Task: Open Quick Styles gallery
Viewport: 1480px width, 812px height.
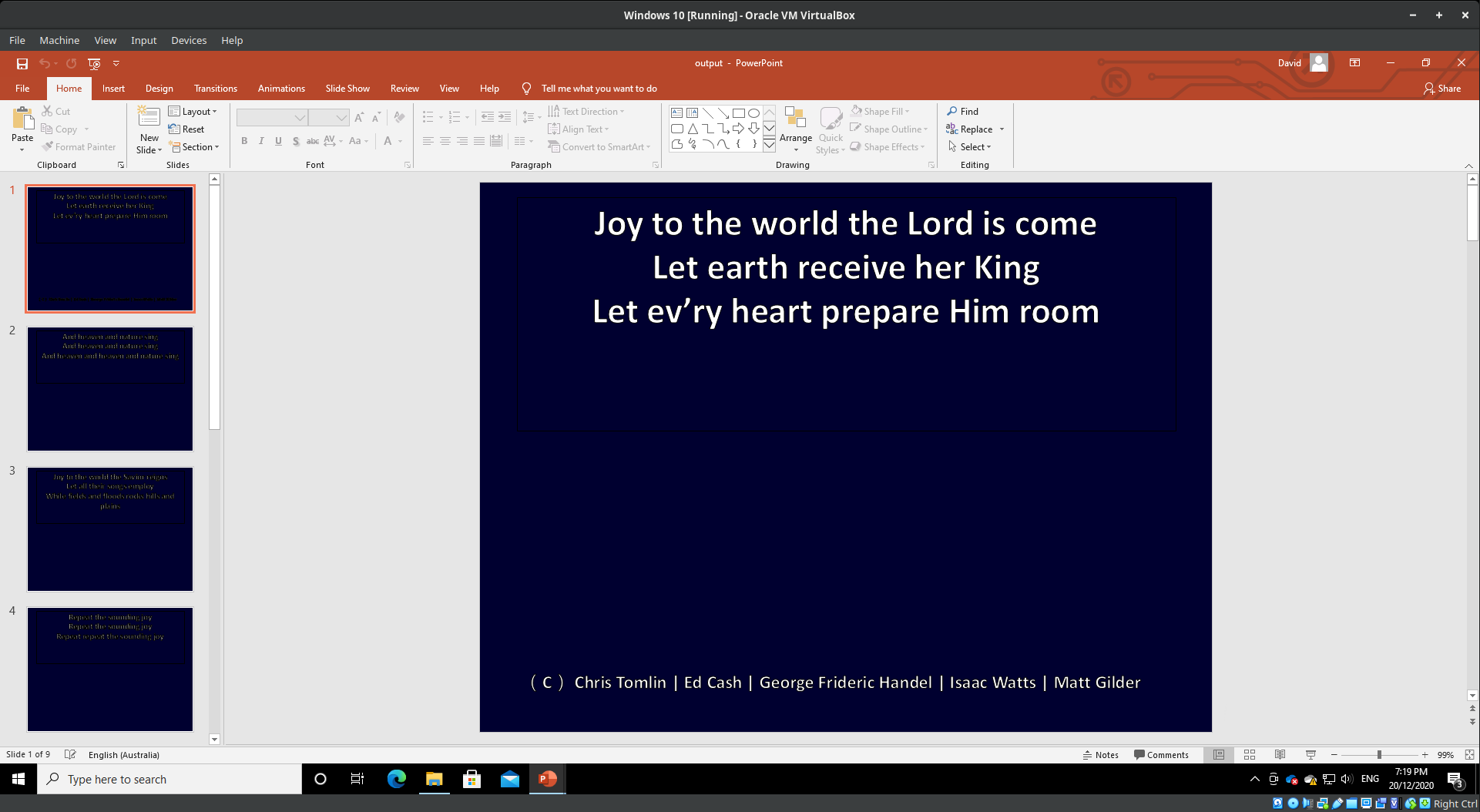Action: point(831,130)
